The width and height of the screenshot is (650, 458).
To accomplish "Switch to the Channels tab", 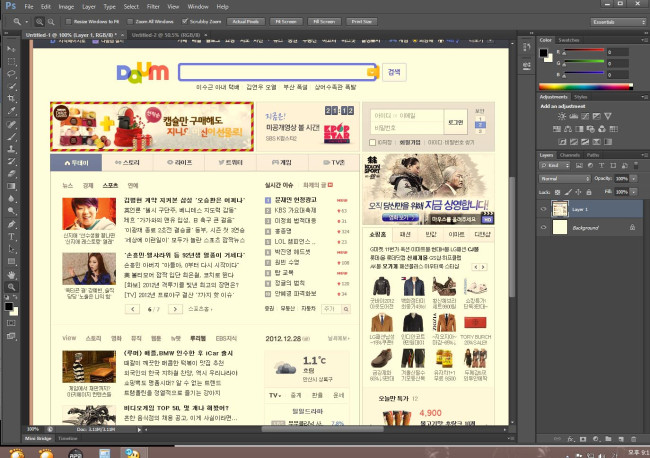I will pyautogui.click(x=570, y=155).
